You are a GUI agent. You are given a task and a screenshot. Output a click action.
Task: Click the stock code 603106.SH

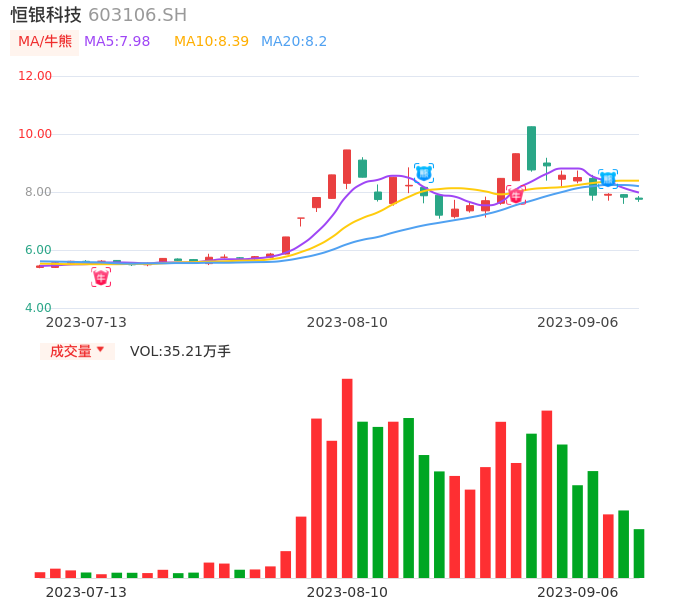(138, 15)
